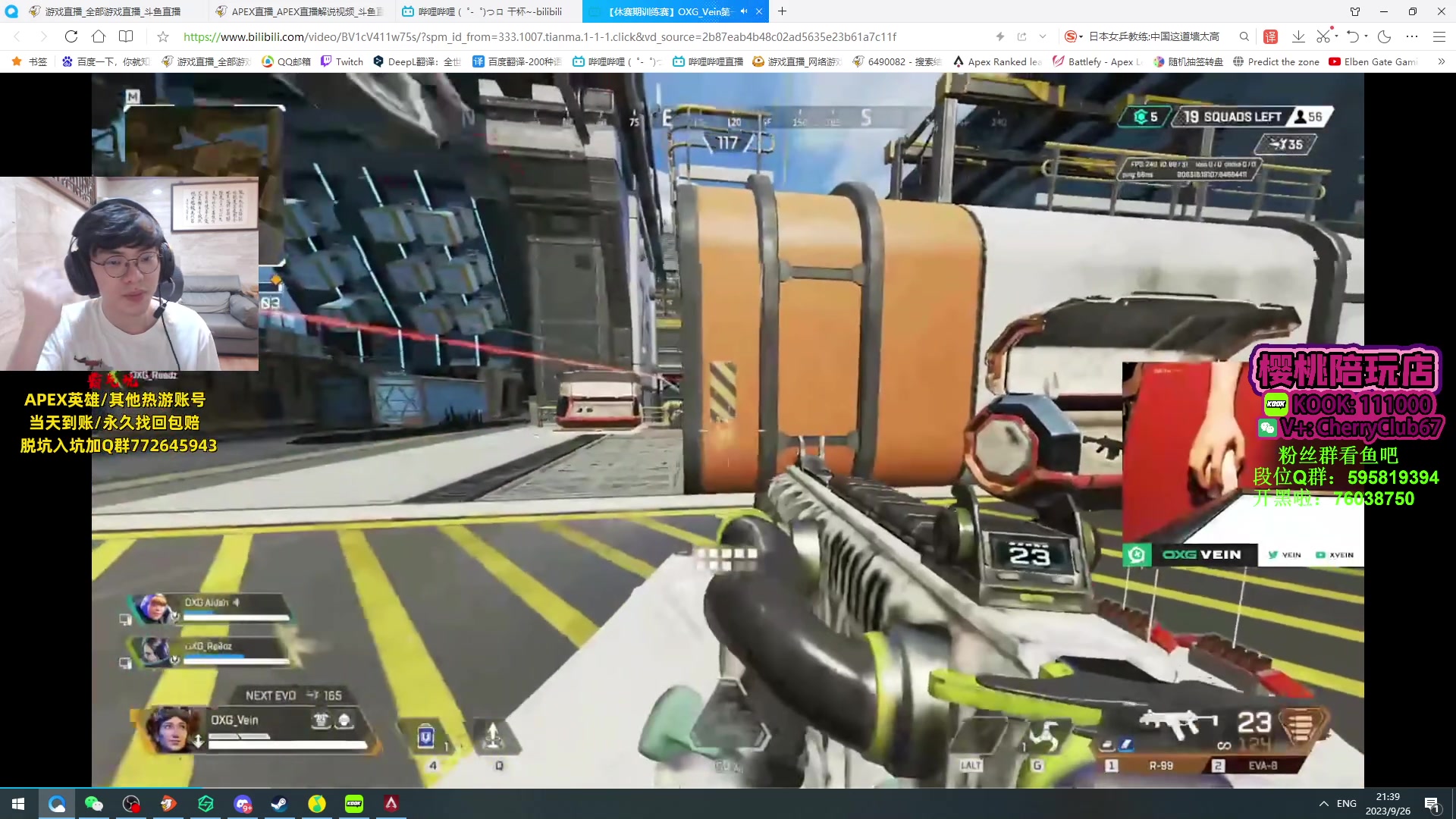Open the Predict the zone bookmark
The image size is (1456, 819).
point(1276,61)
